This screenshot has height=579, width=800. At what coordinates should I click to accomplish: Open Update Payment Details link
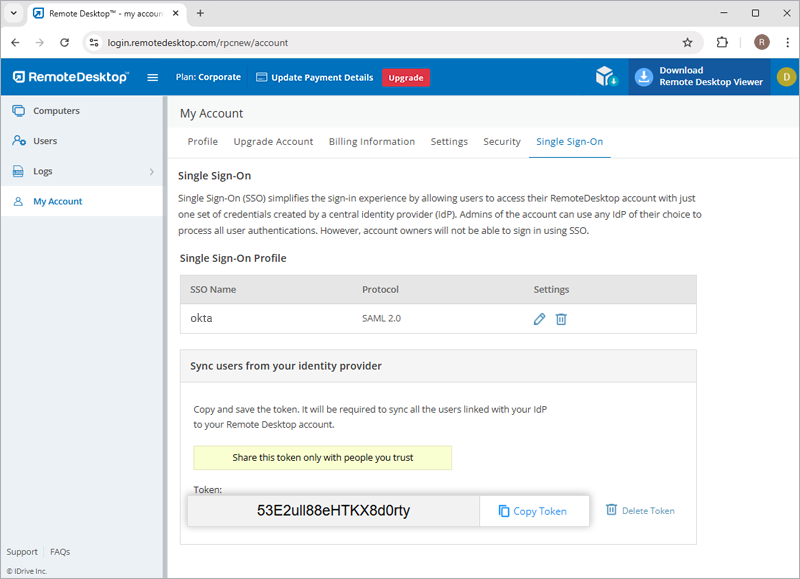(314, 78)
